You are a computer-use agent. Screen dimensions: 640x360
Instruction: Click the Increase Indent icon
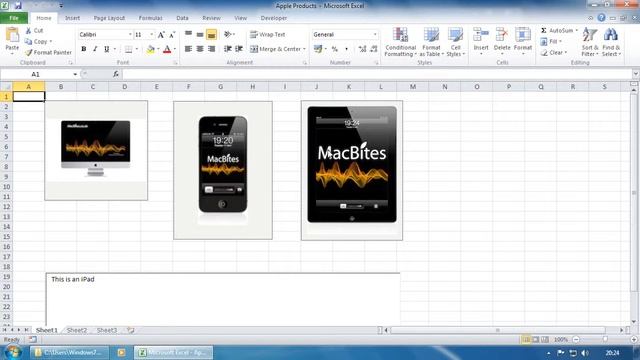[239, 49]
